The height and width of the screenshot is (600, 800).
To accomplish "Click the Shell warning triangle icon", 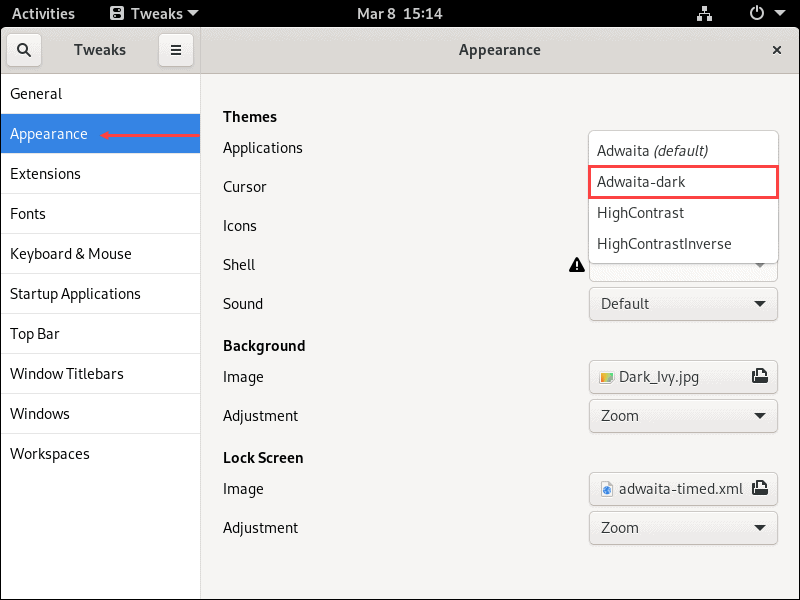I will [x=577, y=265].
